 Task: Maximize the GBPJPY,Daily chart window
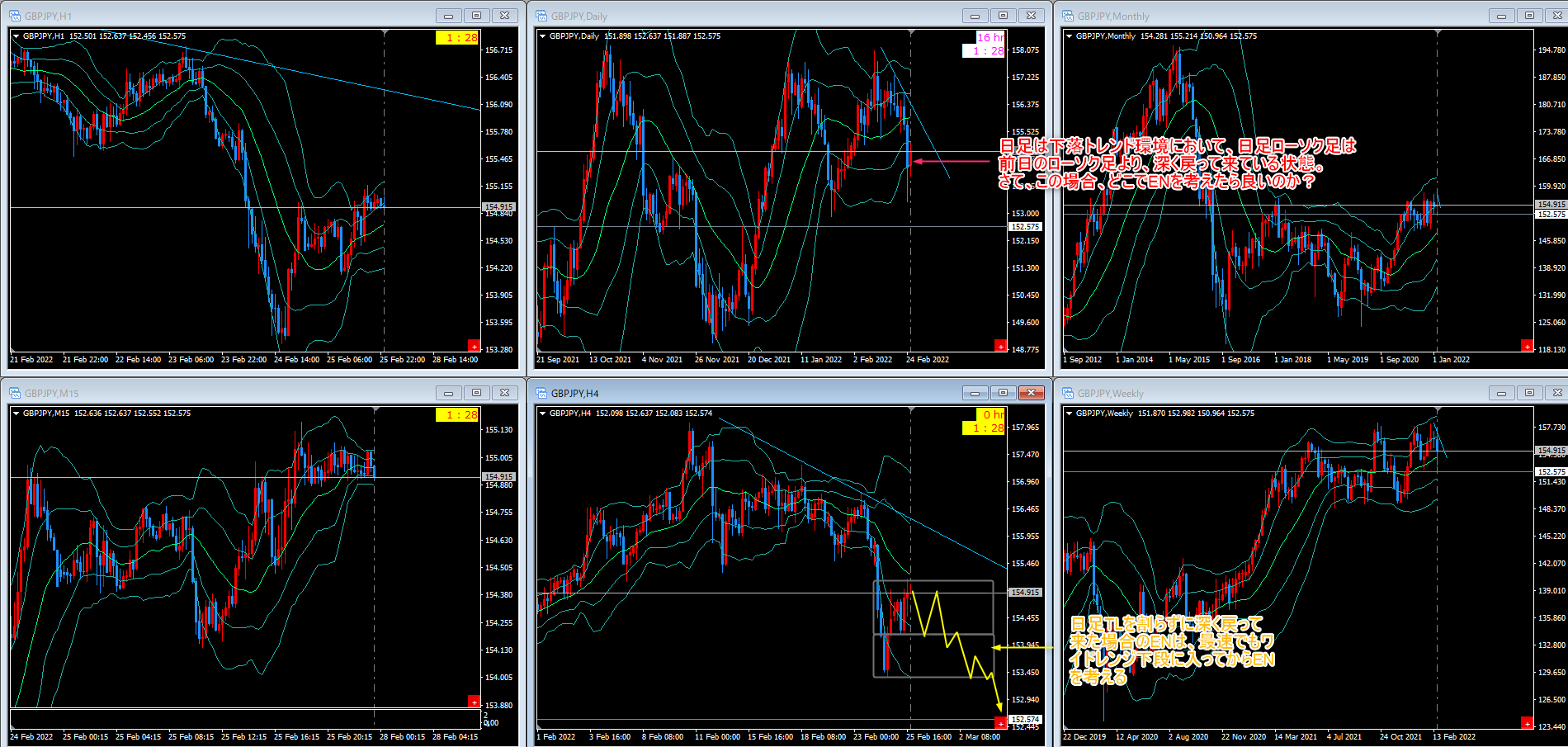[1003, 16]
